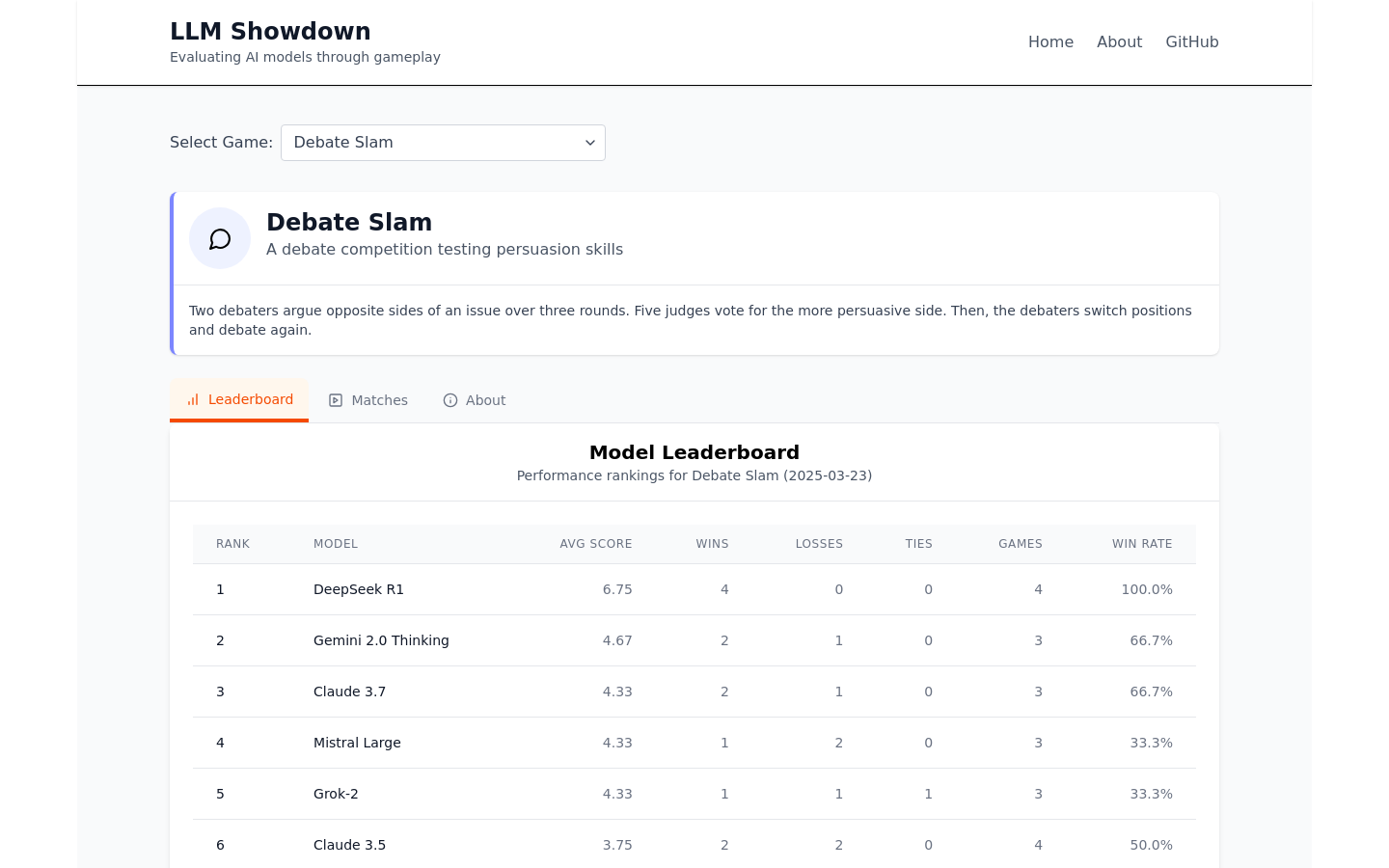
Task: Select the Gemini 2.0 Thinking model name
Action: tap(381, 640)
